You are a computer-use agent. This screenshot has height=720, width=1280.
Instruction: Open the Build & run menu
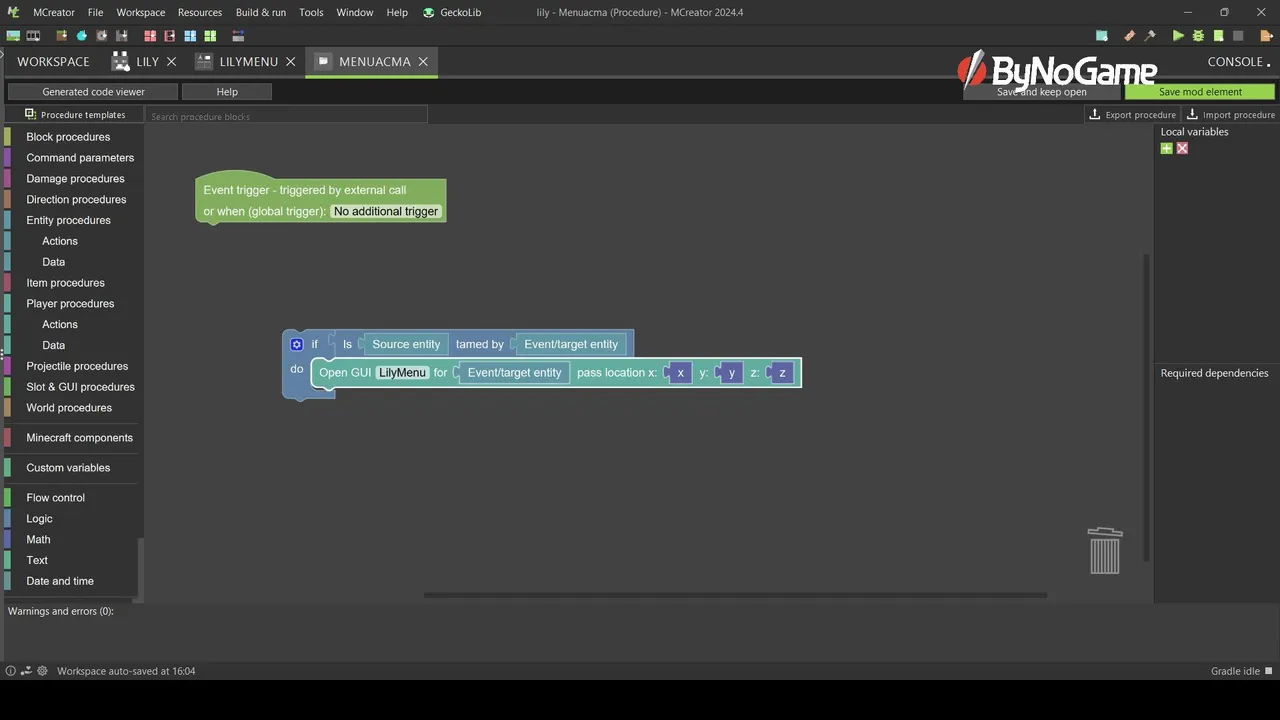coord(261,12)
